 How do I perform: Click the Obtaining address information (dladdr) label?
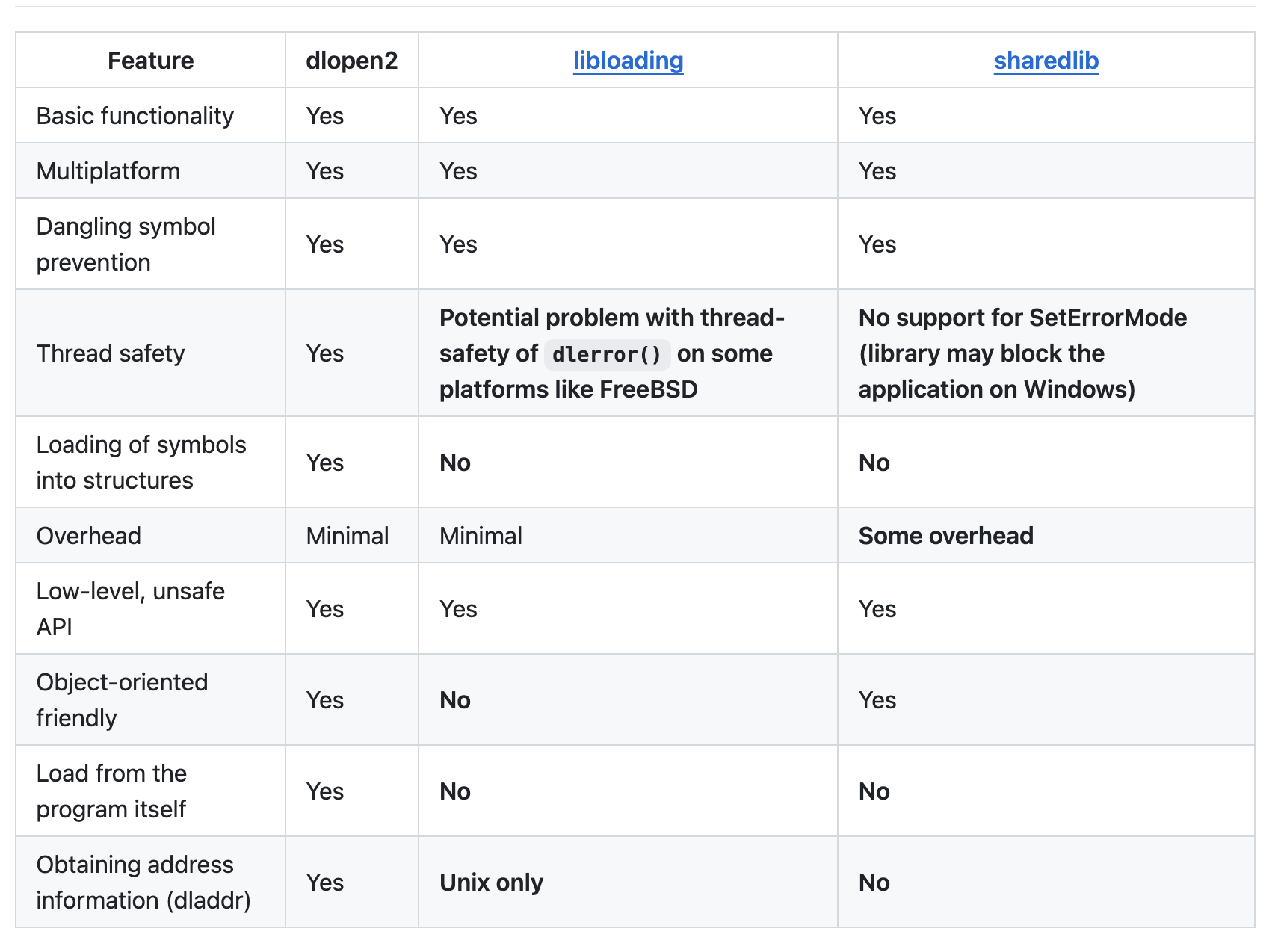pyautogui.click(x=143, y=883)
